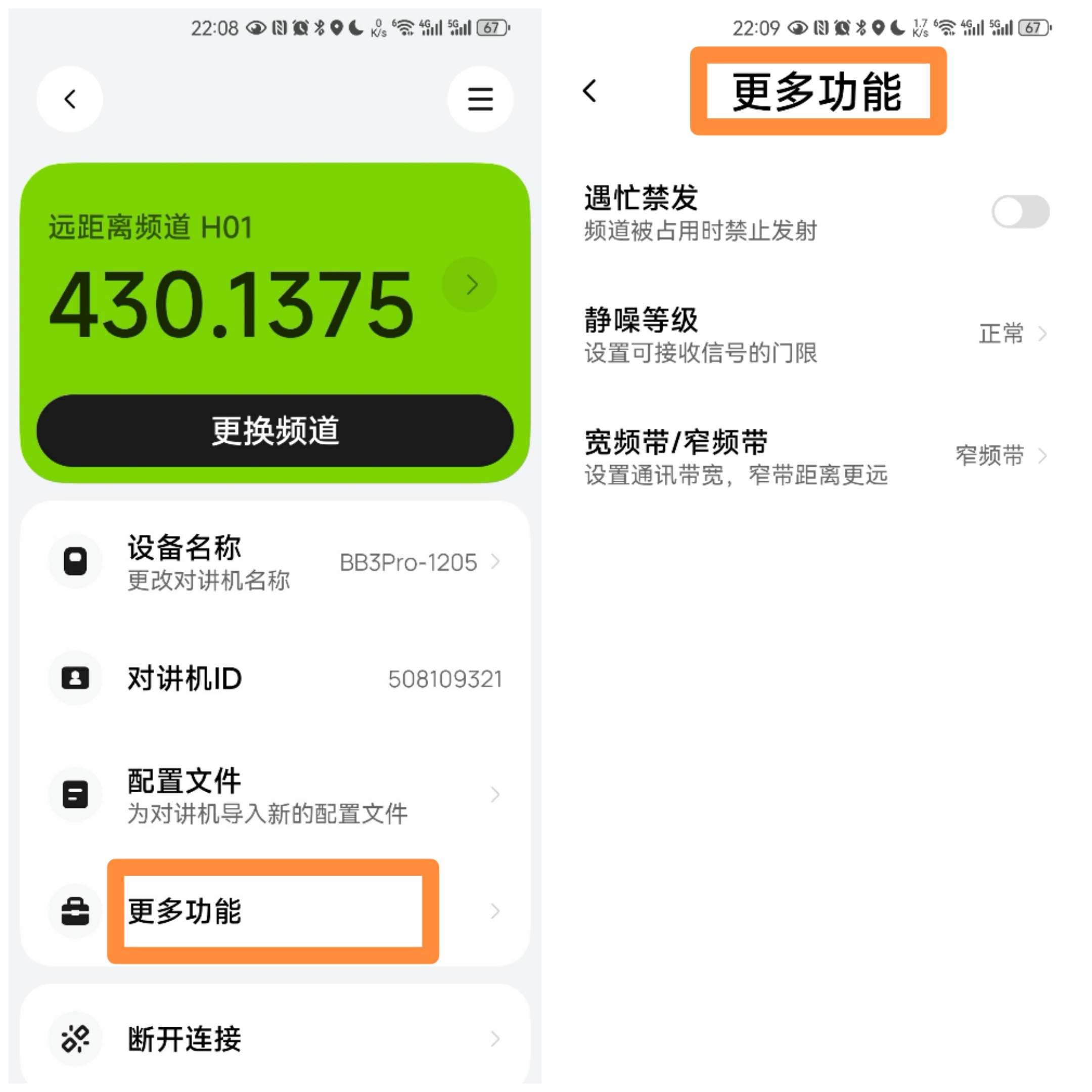Image resolution: width=1092 pixels, height=1092 pixels.
Task: Tap the round chevron beside 430.1375
Action: (x=470, y=284)
